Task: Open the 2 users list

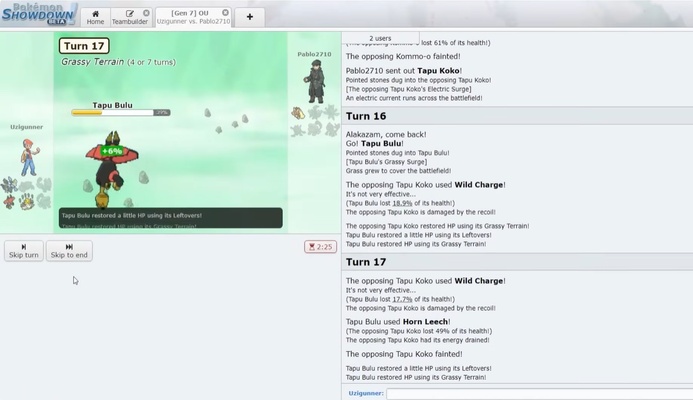Action: 380,38
